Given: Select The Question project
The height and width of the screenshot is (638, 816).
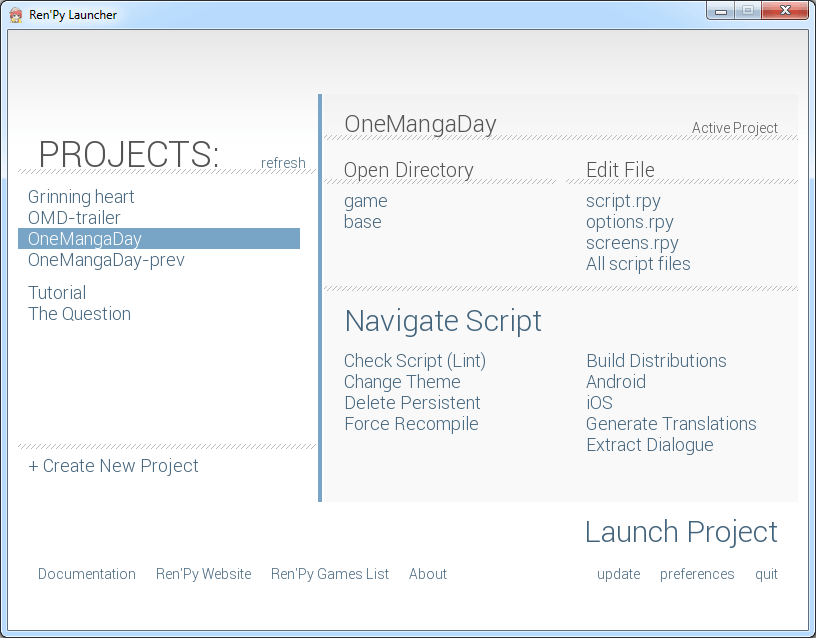Looking at the screenshot, I should click(x=79, y=314).
